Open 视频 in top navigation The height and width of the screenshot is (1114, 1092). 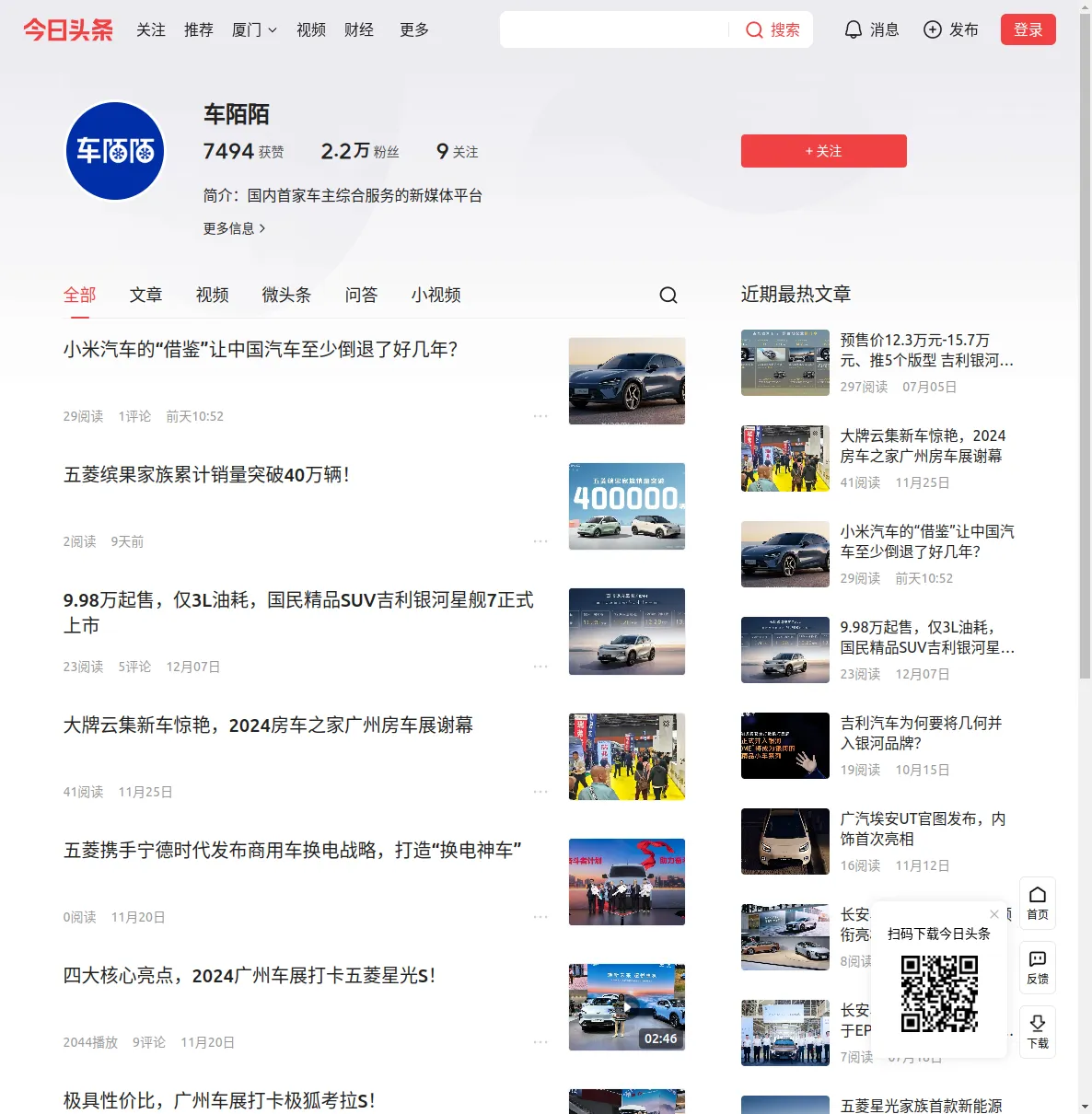(311, 29)
